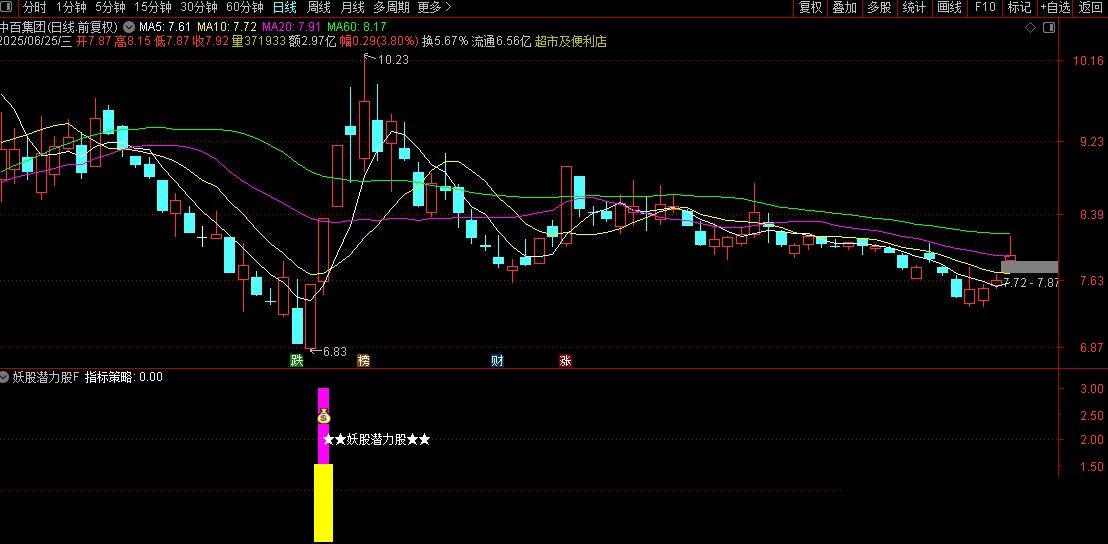
Task: Switch to the 分时 chart tab
Action: tap(35, 8)
